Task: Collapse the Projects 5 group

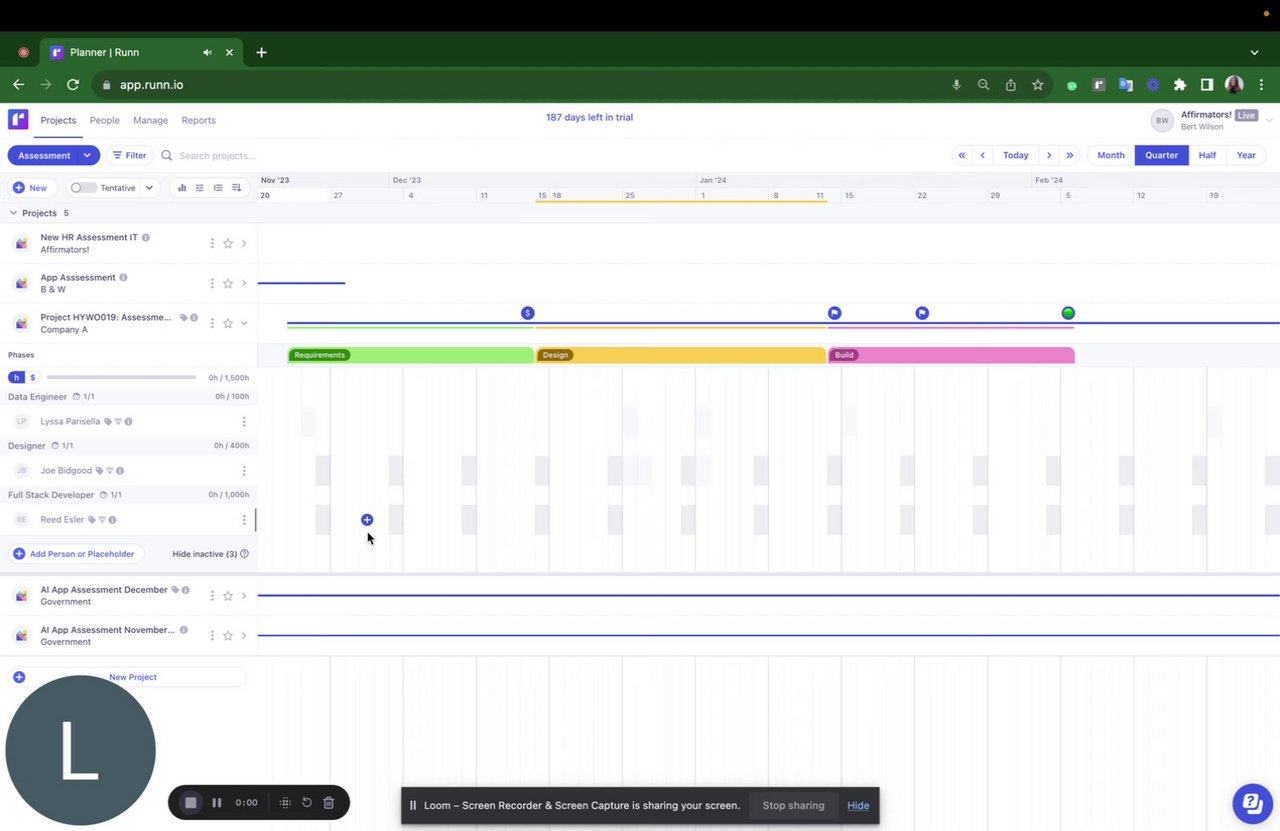Action: coord(13,213)
